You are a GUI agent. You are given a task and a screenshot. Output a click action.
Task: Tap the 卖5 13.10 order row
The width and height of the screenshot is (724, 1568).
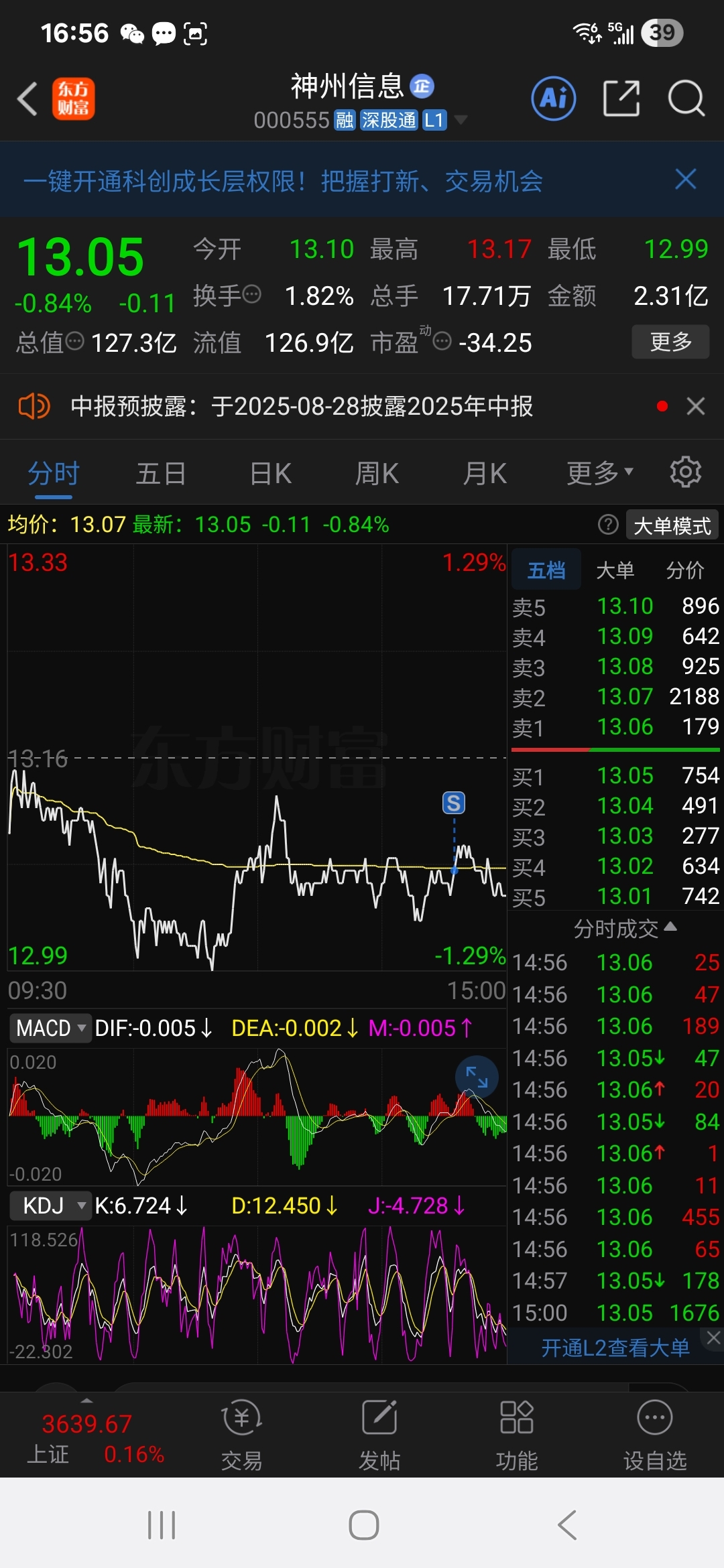click(615, 606)
